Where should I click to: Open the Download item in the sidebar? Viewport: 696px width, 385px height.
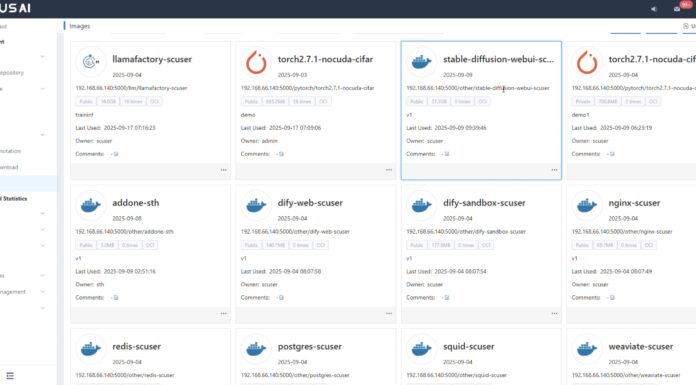coord(9,167)
